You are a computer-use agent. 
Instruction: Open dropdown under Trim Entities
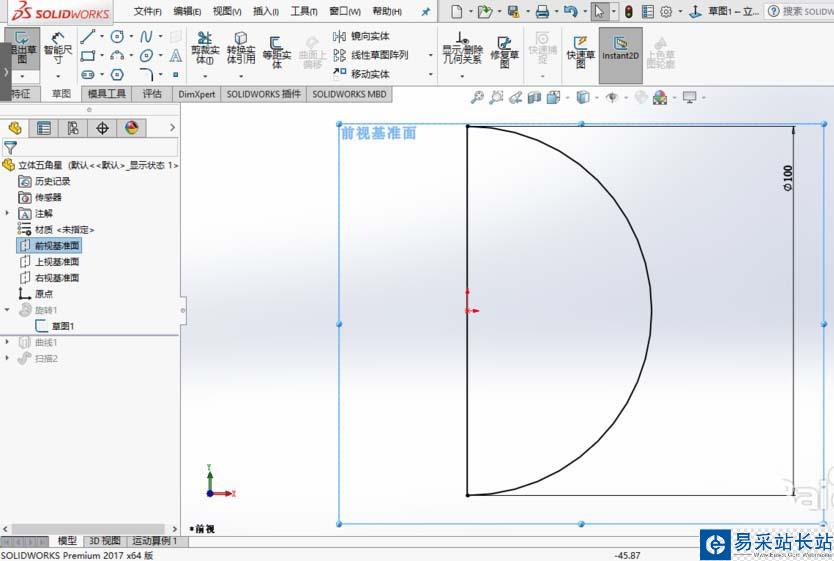(x=205, y=76)
